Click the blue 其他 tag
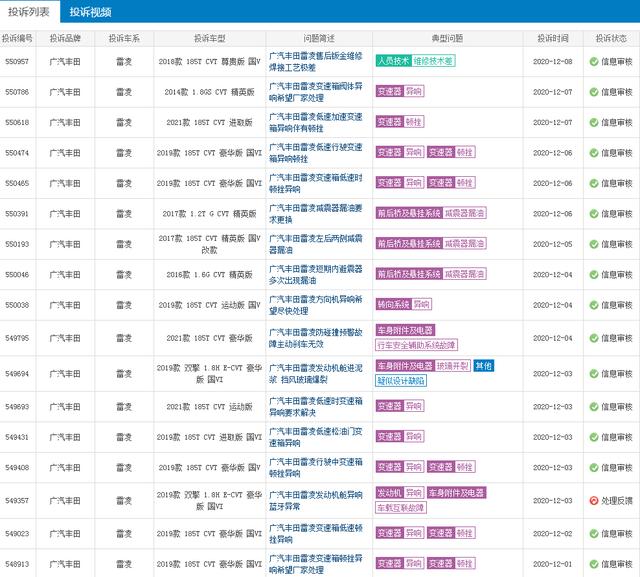The image size is (640, 577). [x=483, y=366]
